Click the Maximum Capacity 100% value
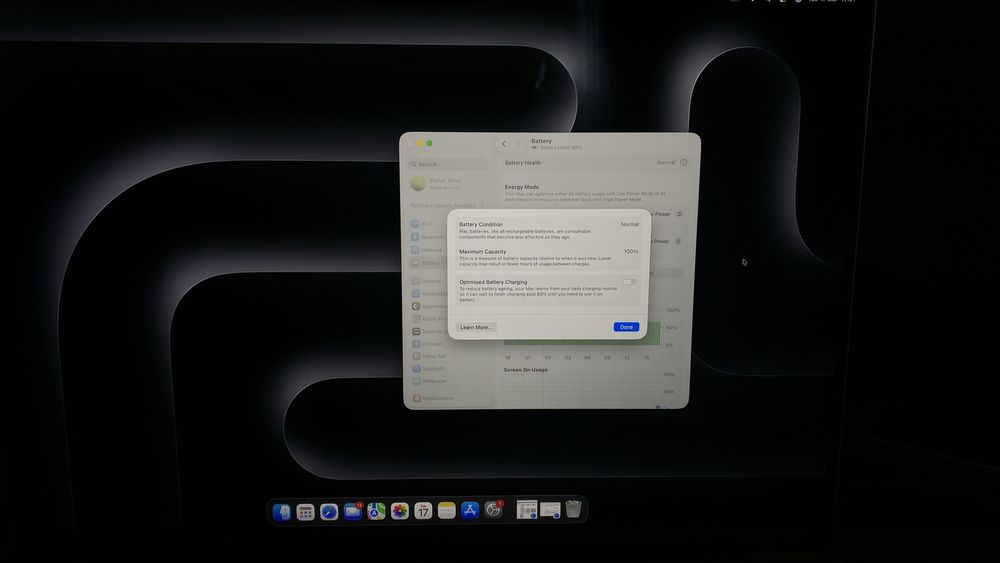 (631, 252)
